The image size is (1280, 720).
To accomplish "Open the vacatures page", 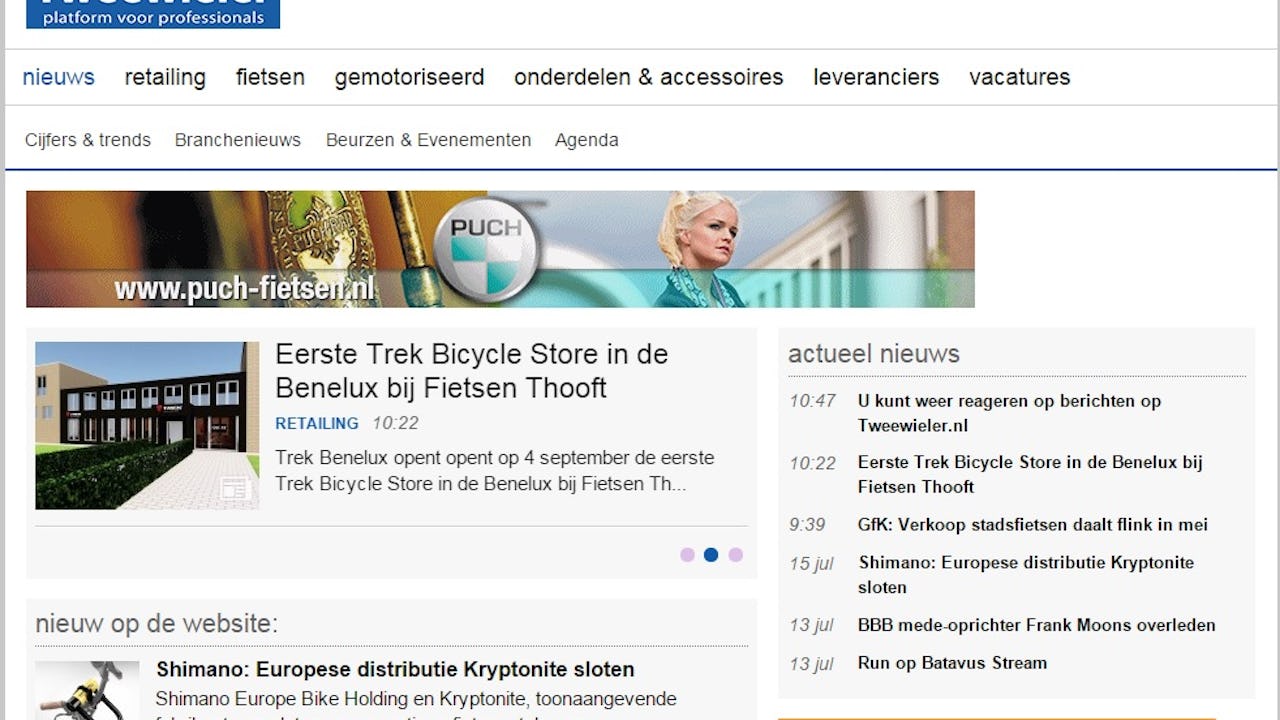I will [1019, 77].
